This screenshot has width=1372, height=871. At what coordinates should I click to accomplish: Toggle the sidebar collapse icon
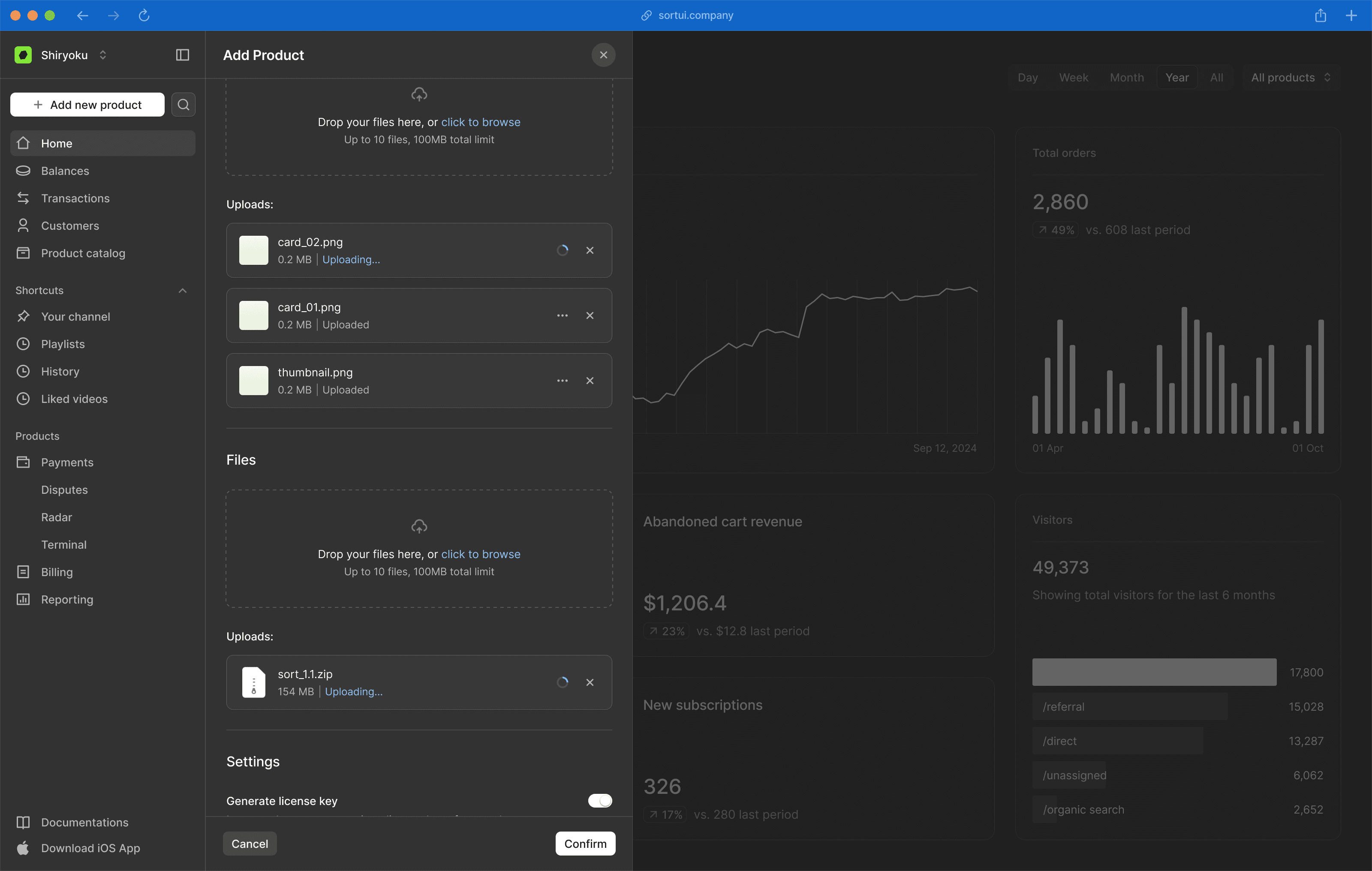(x=182, y=55)
